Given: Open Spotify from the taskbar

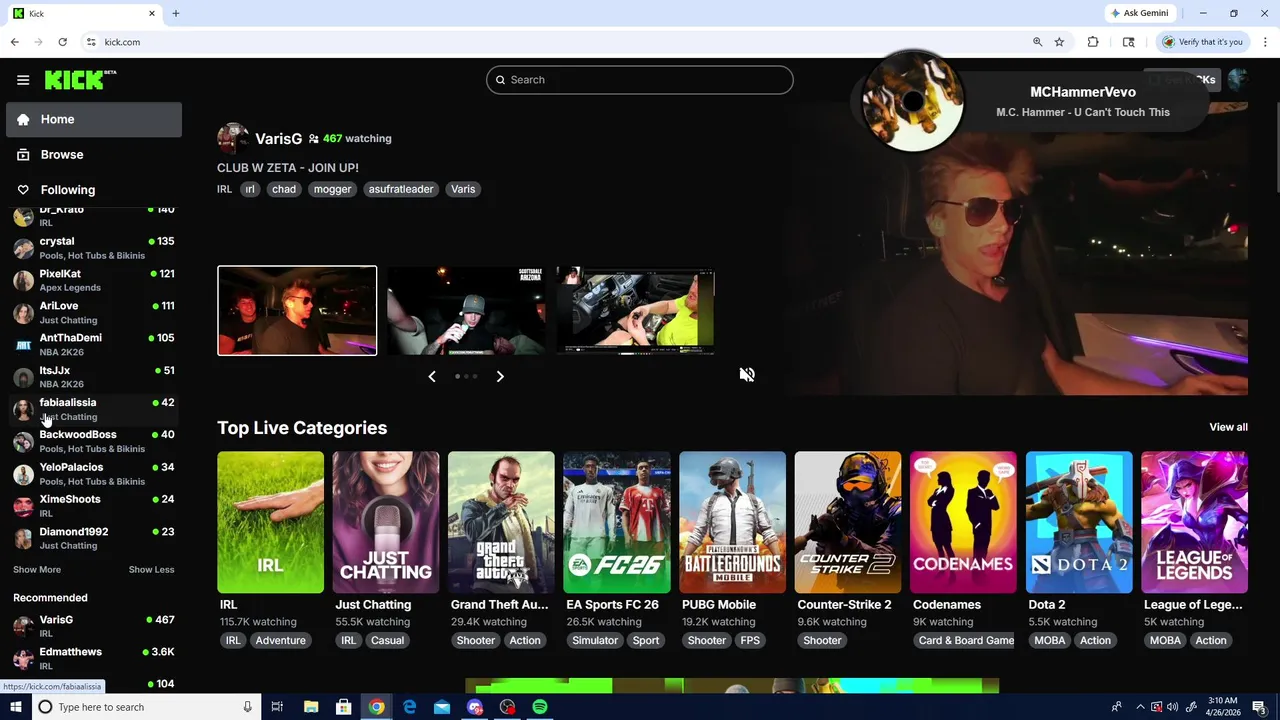Looking at the screenshot, I should 540,707.
